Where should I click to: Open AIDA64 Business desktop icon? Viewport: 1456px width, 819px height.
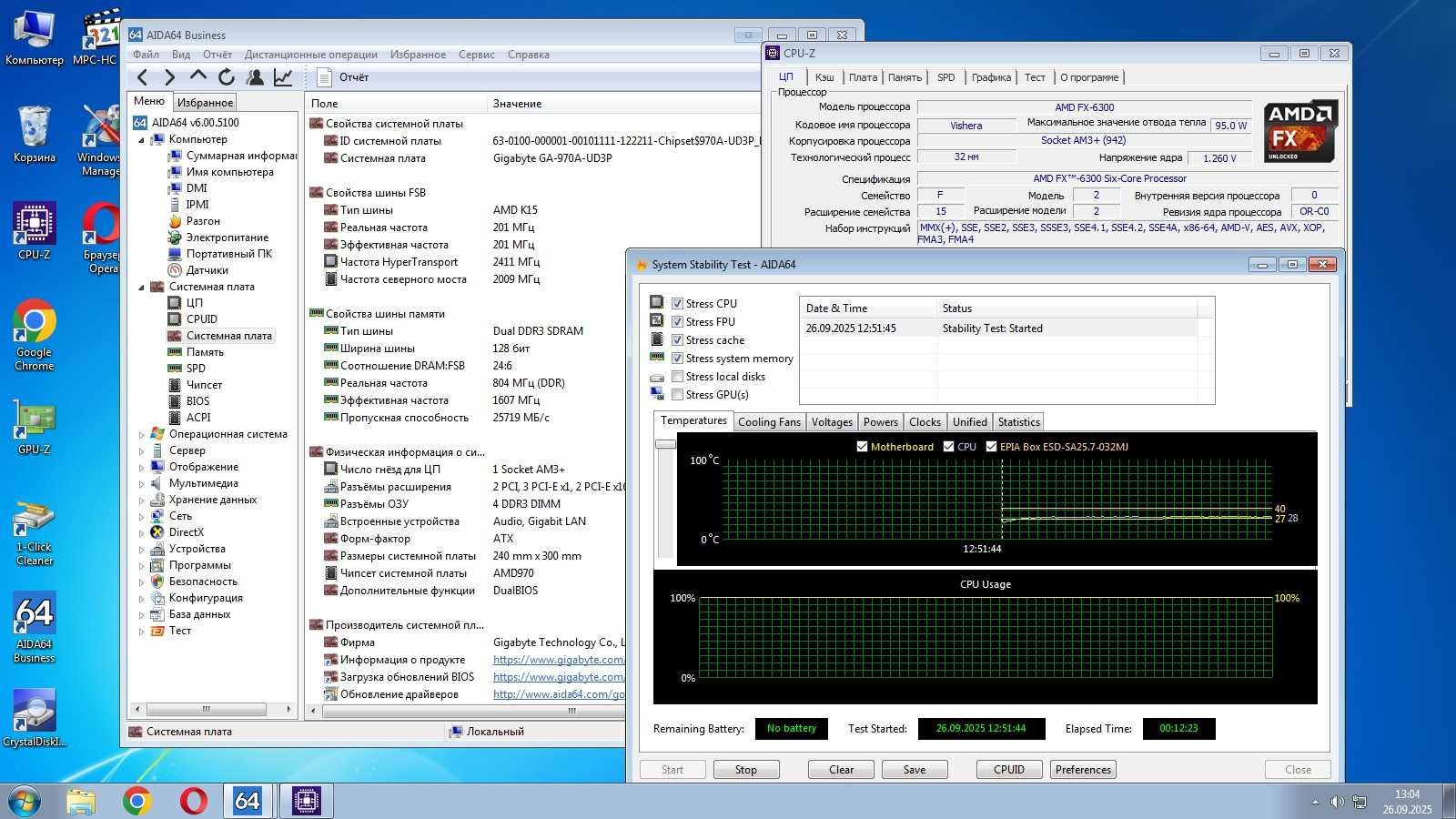(x=35, y=628)
